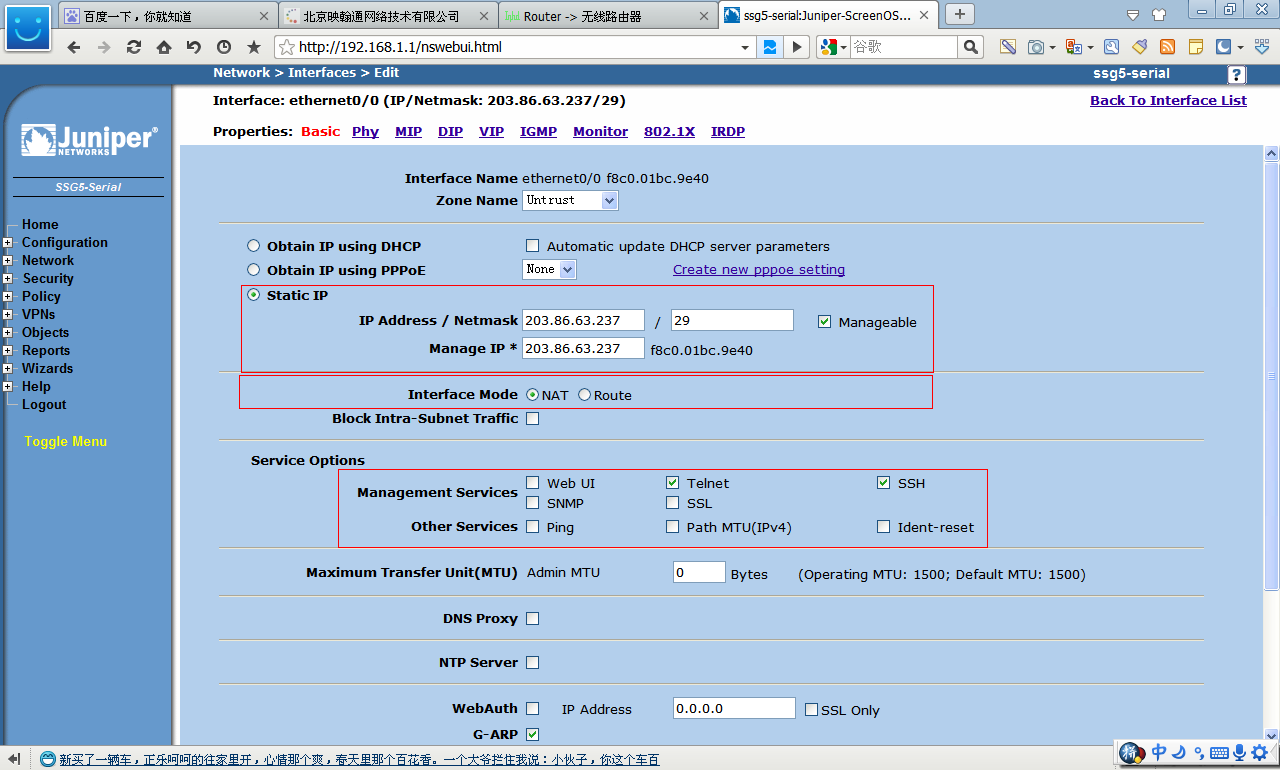1280x770 pixels.
Task: Go back with the browser back arrow
Action: point(73,47)
